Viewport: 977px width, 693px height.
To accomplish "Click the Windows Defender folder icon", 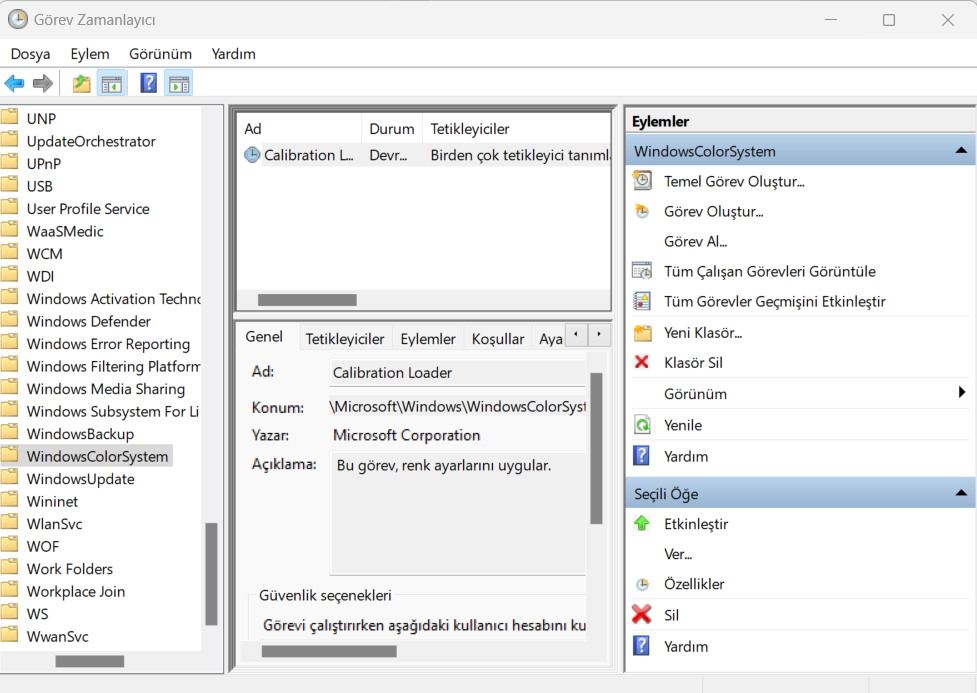I will point(9,320).
